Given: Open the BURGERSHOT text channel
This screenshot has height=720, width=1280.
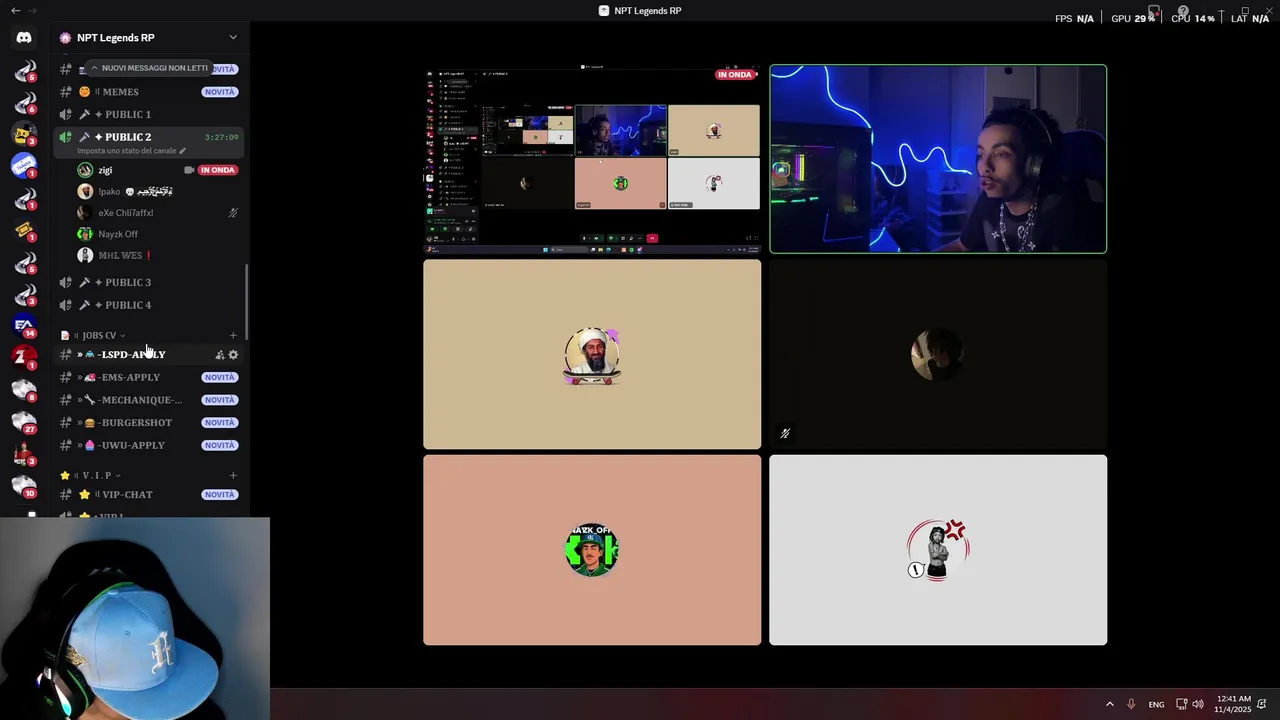Looking at the screenshot, I should [149, 423].
